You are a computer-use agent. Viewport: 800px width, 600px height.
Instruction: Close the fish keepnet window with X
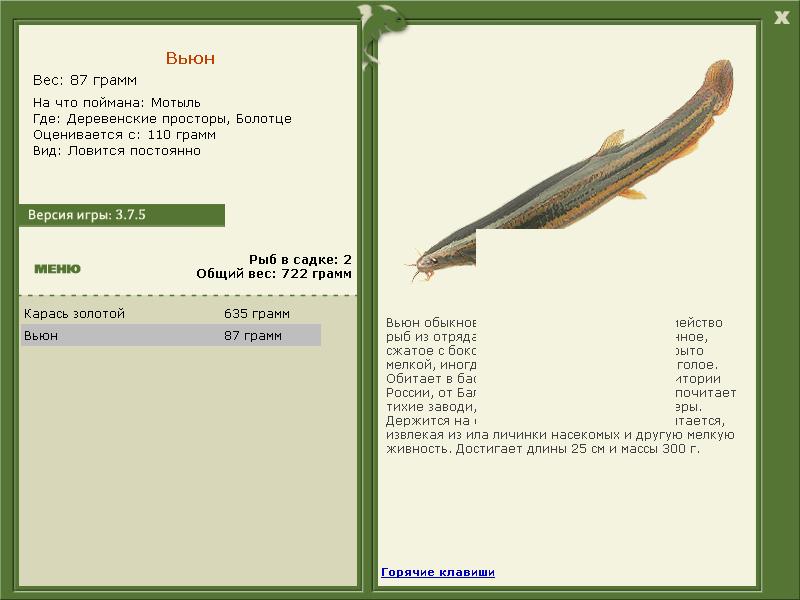[781, 17]
